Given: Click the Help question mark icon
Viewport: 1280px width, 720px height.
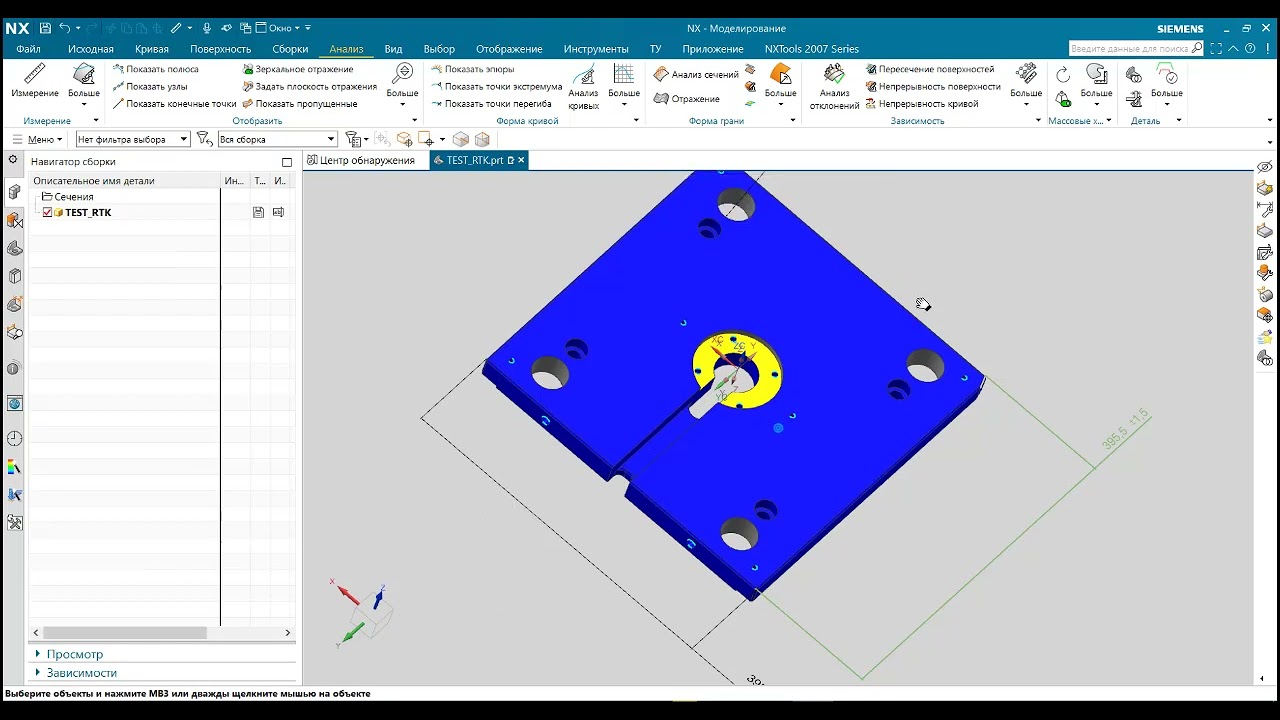Looking at the screenshot, I should (x=1250, y=48).
